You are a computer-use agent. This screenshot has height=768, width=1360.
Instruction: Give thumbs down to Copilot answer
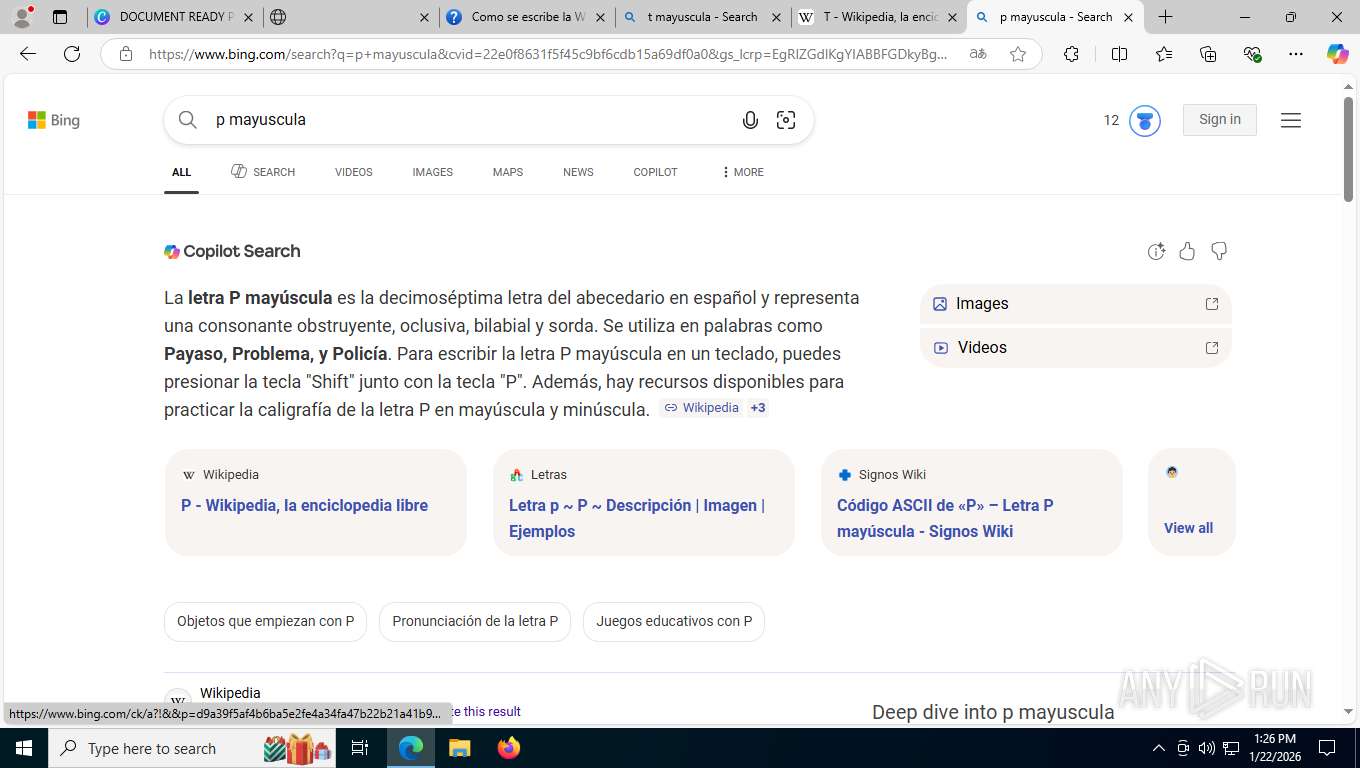pos(1219,252)
